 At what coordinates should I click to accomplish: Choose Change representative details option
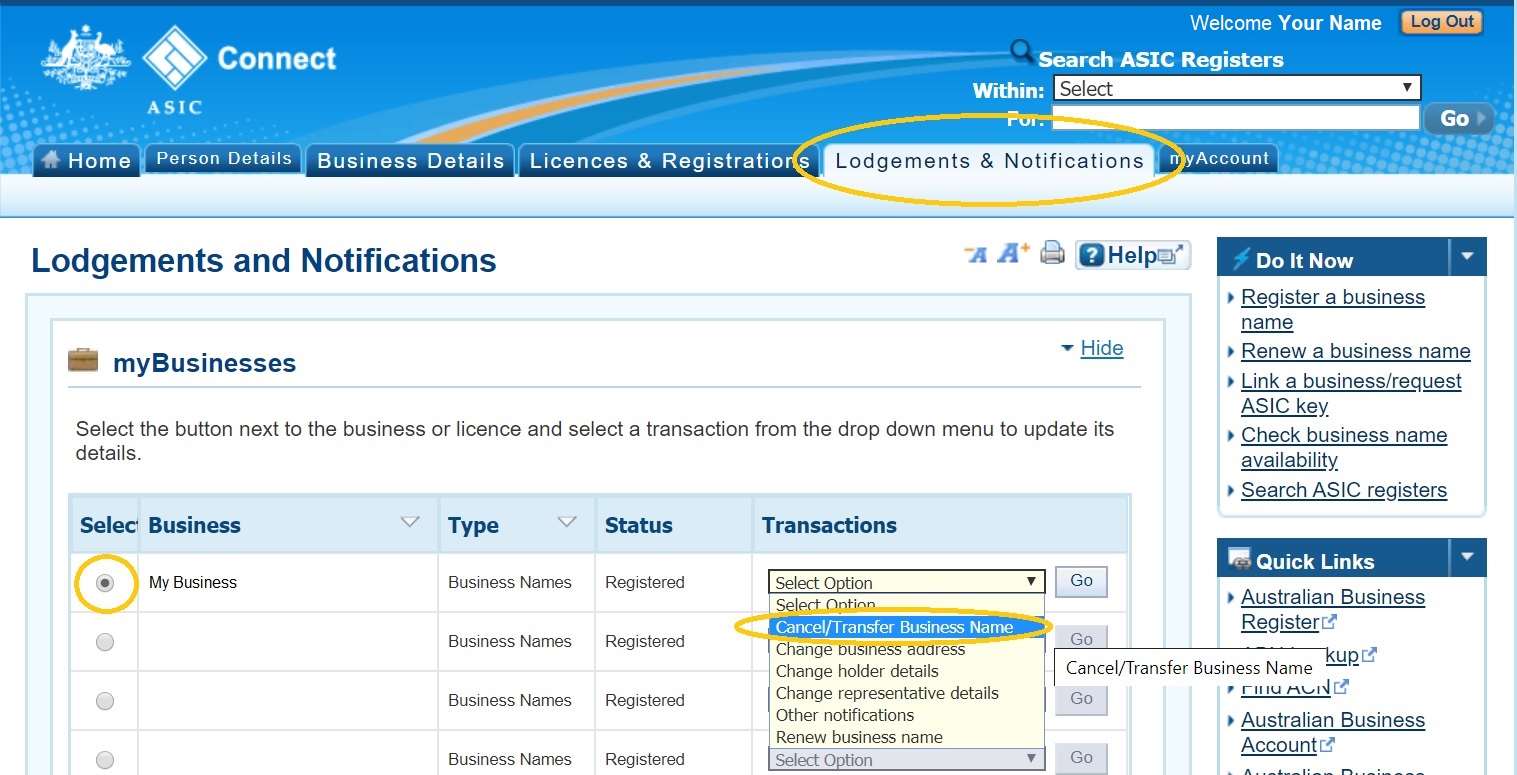pyautogui.click(x=907, y=693)
